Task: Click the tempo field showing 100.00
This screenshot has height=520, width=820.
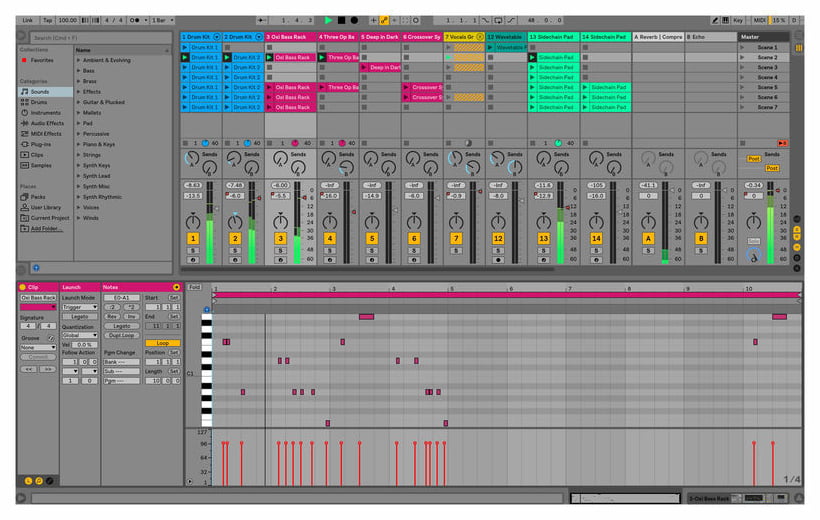Action: coord(67,20)
